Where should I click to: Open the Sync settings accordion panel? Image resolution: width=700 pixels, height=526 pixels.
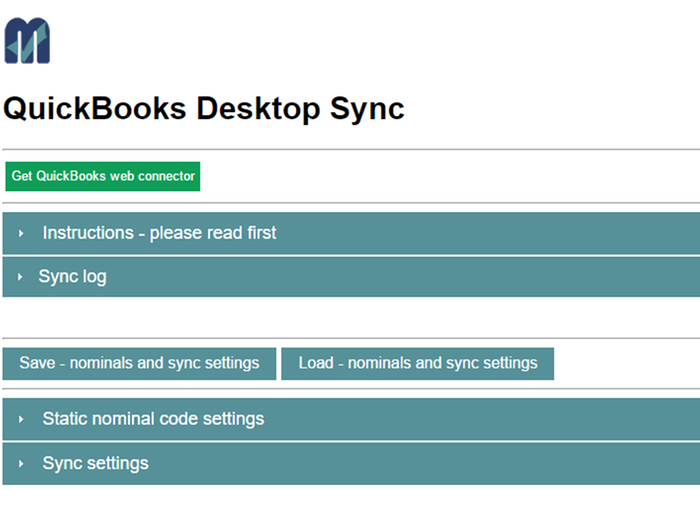pyautogui.click(x=351, y=464)
